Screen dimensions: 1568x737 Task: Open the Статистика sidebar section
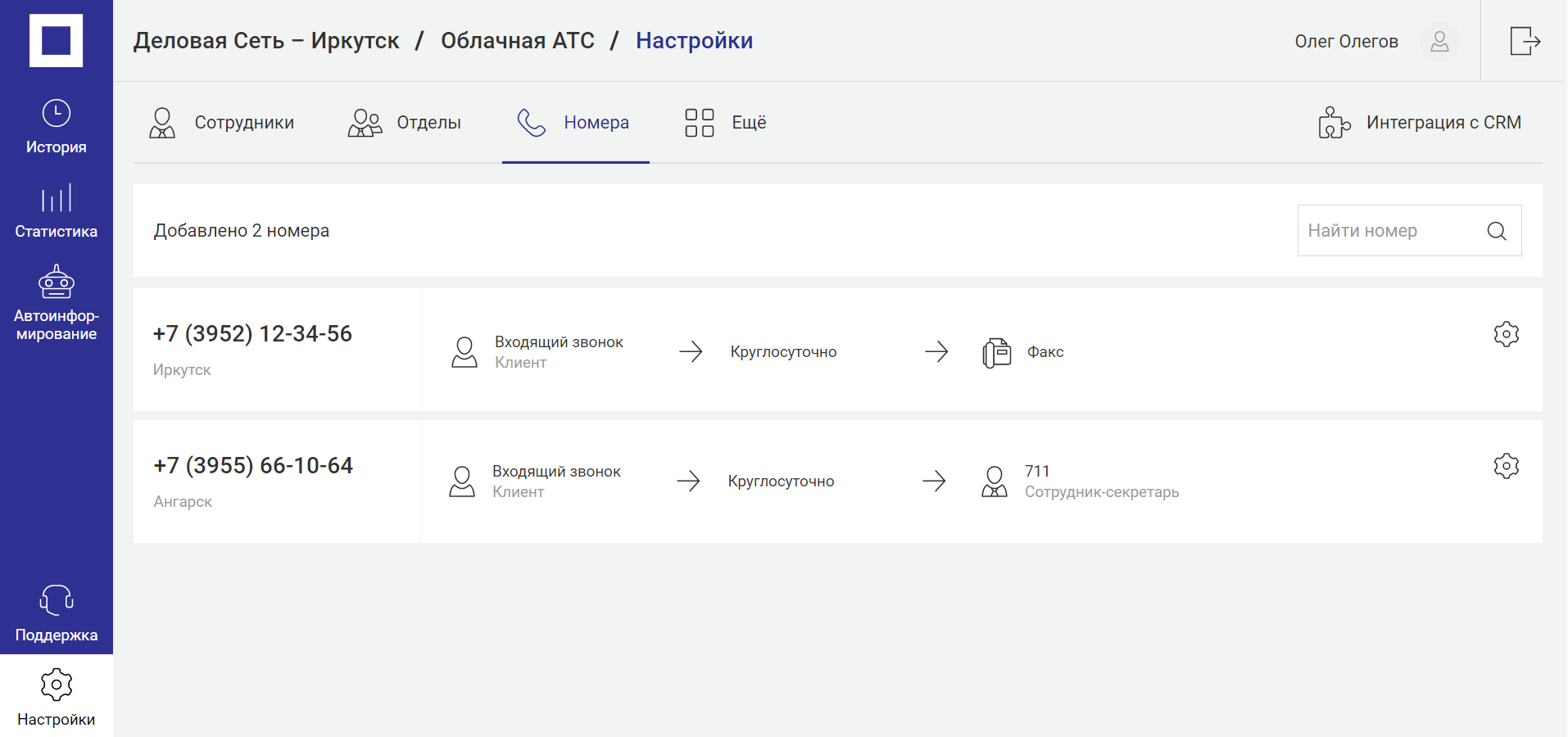click(x=56, y=211)
